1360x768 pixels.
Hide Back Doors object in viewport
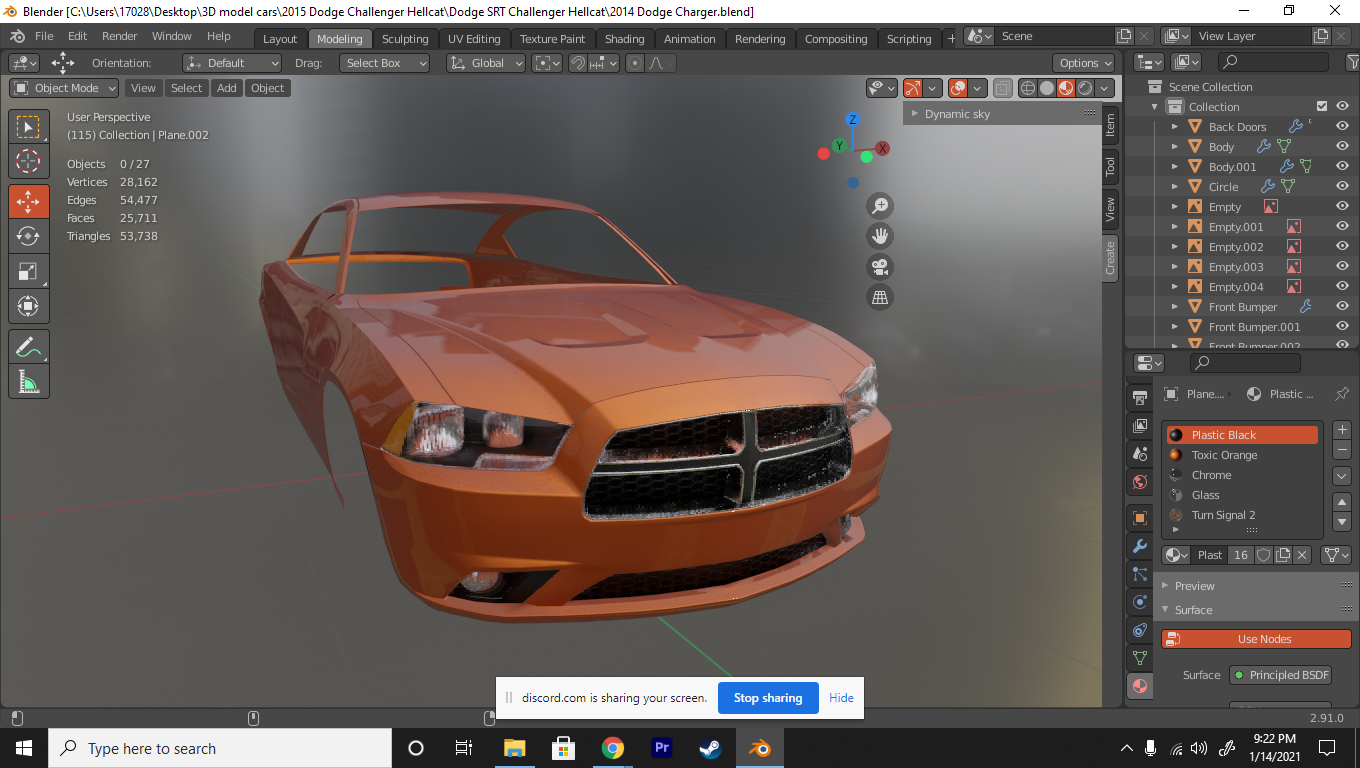coord(1342,127)
